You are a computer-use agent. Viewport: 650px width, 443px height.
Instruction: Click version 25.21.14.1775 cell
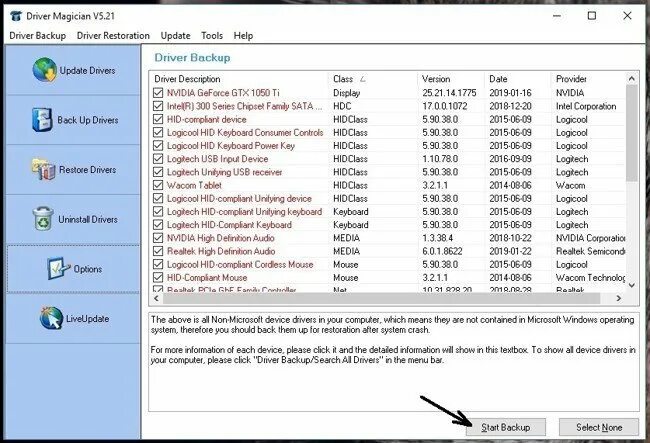point(449,93)
